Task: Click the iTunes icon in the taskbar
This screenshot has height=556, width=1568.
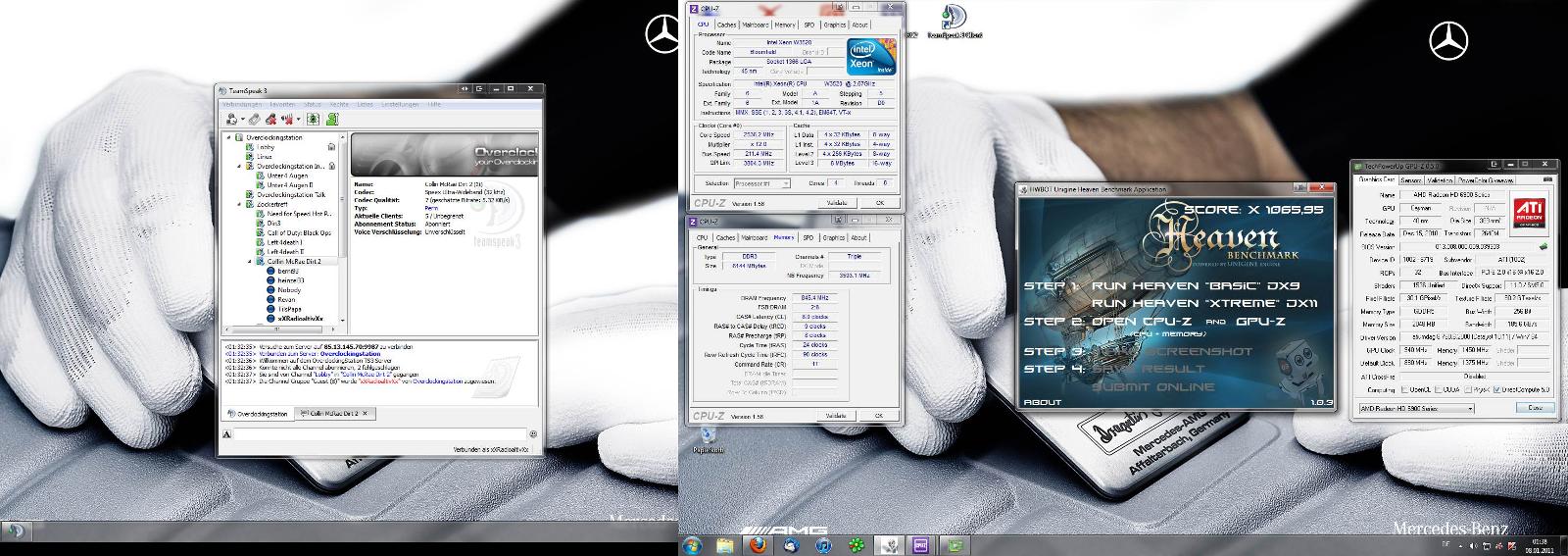Action: [823, 544]
